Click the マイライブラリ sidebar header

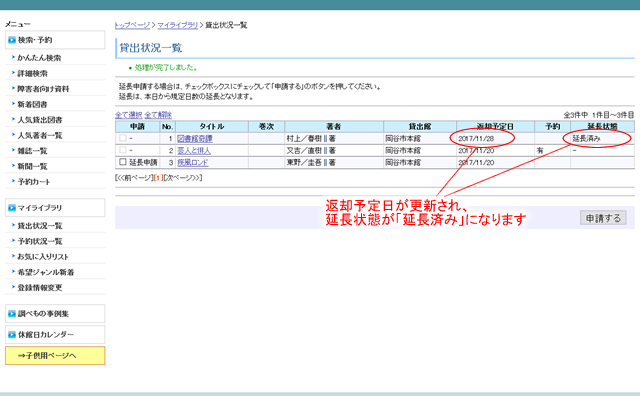tap(55, 208)
